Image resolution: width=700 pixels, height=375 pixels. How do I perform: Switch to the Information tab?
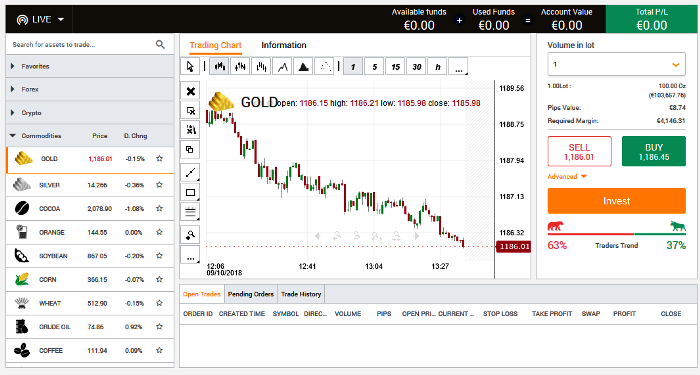coord(284,45)
